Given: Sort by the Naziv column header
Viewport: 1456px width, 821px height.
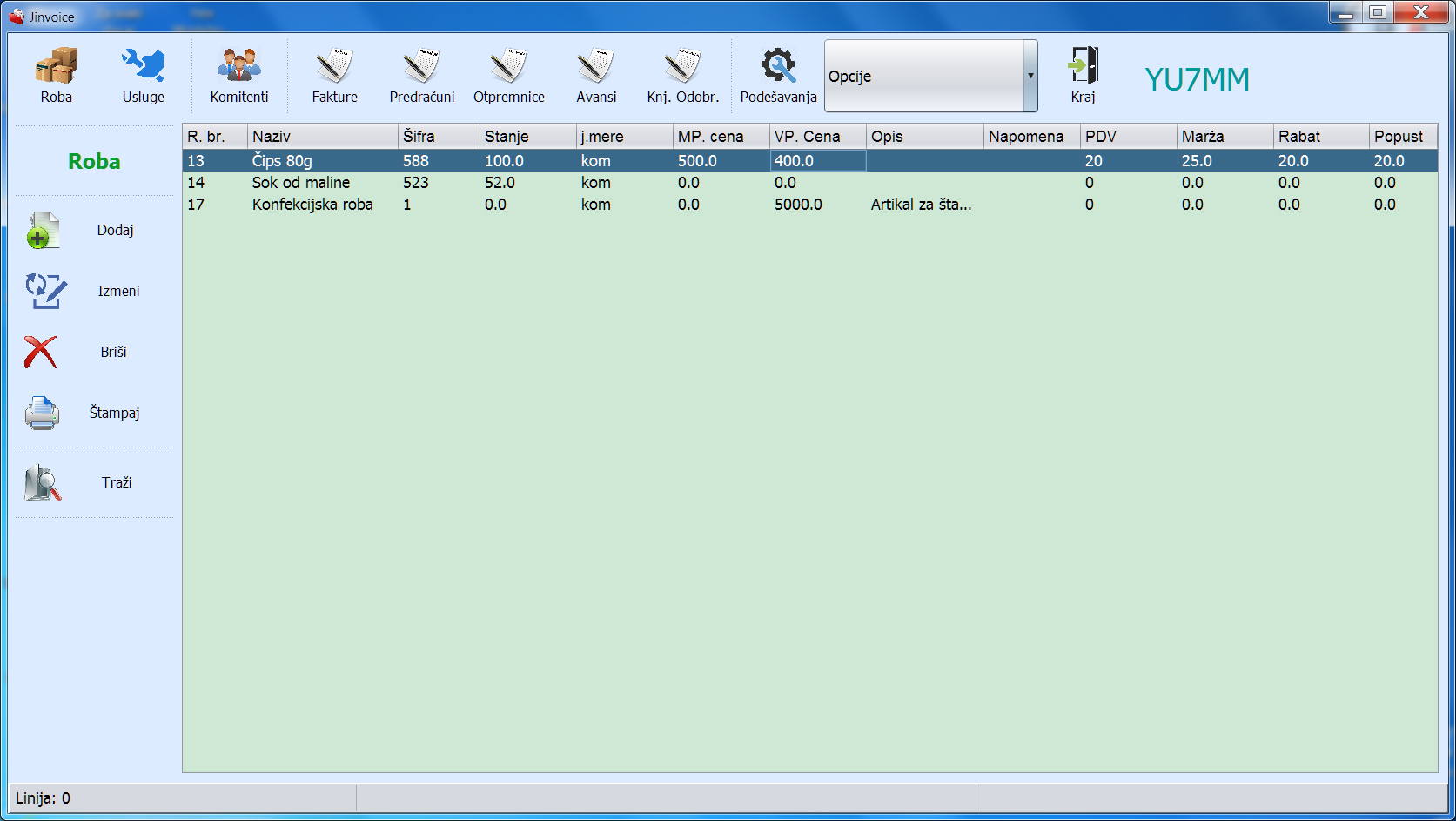Looking at the screenshot, I should point(323,137).
